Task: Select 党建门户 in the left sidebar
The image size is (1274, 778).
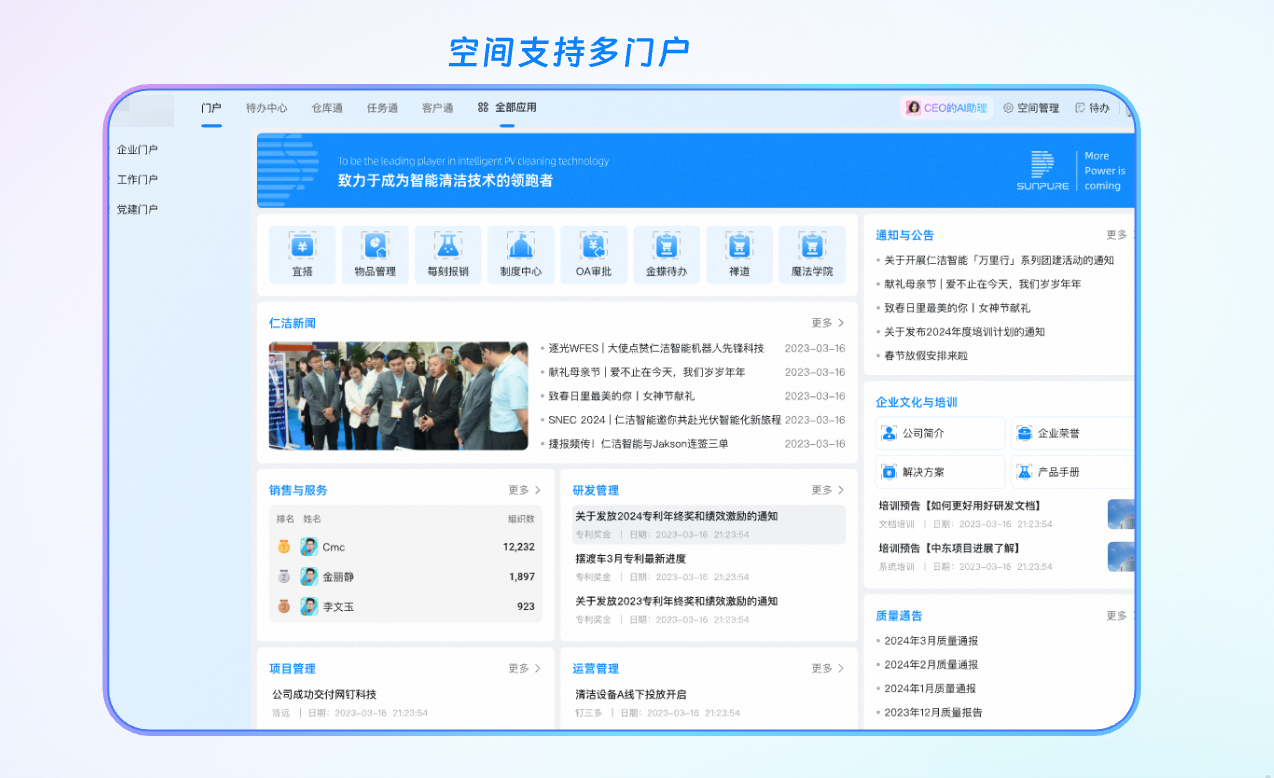Action: 137,210
